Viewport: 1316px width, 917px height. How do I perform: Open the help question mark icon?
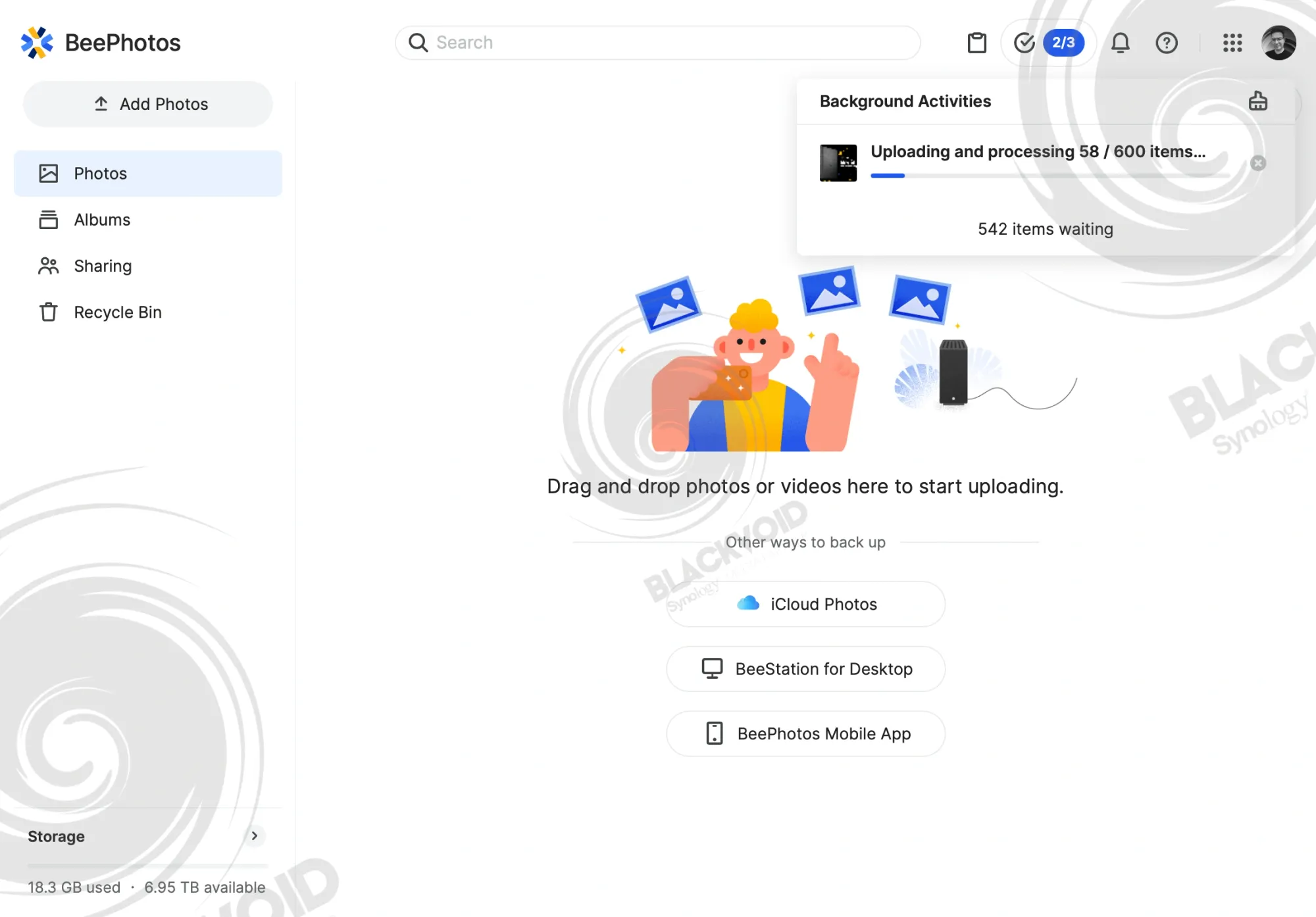point(1167,43)
